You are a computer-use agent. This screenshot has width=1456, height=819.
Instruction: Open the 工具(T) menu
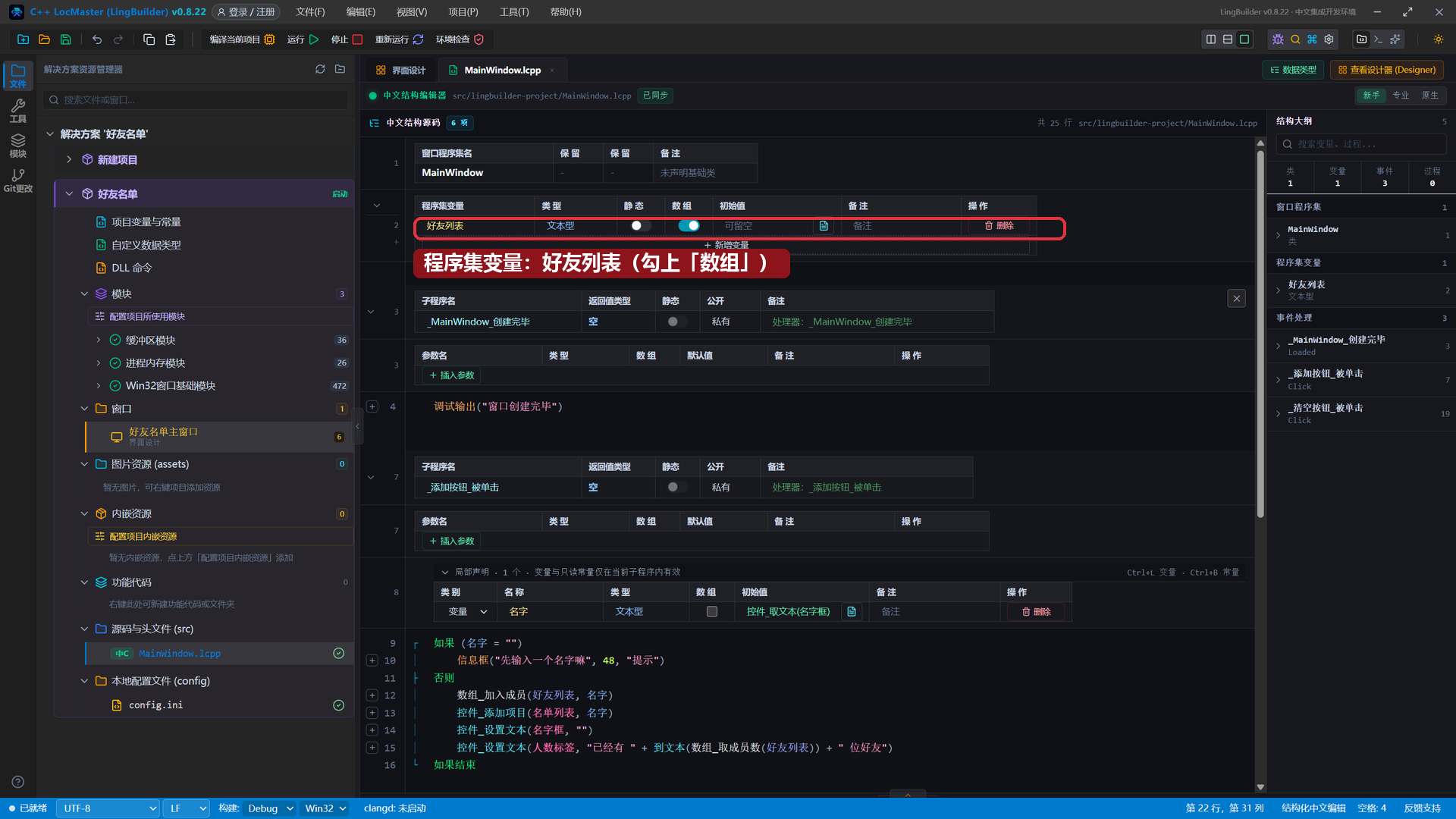514,12
